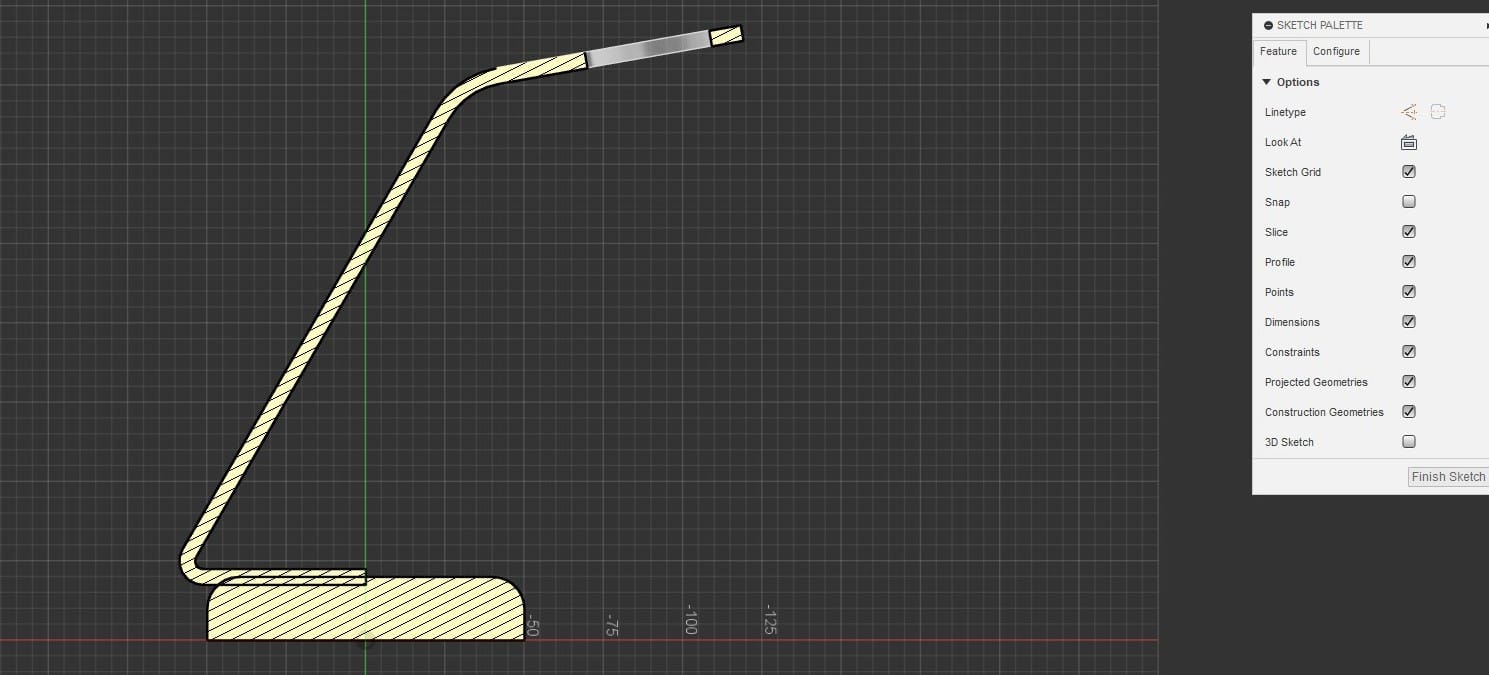The height and width of the screenshot is (675, 1489).
Task: Click the Look At icon
Action: click(x=1409, y=142)
